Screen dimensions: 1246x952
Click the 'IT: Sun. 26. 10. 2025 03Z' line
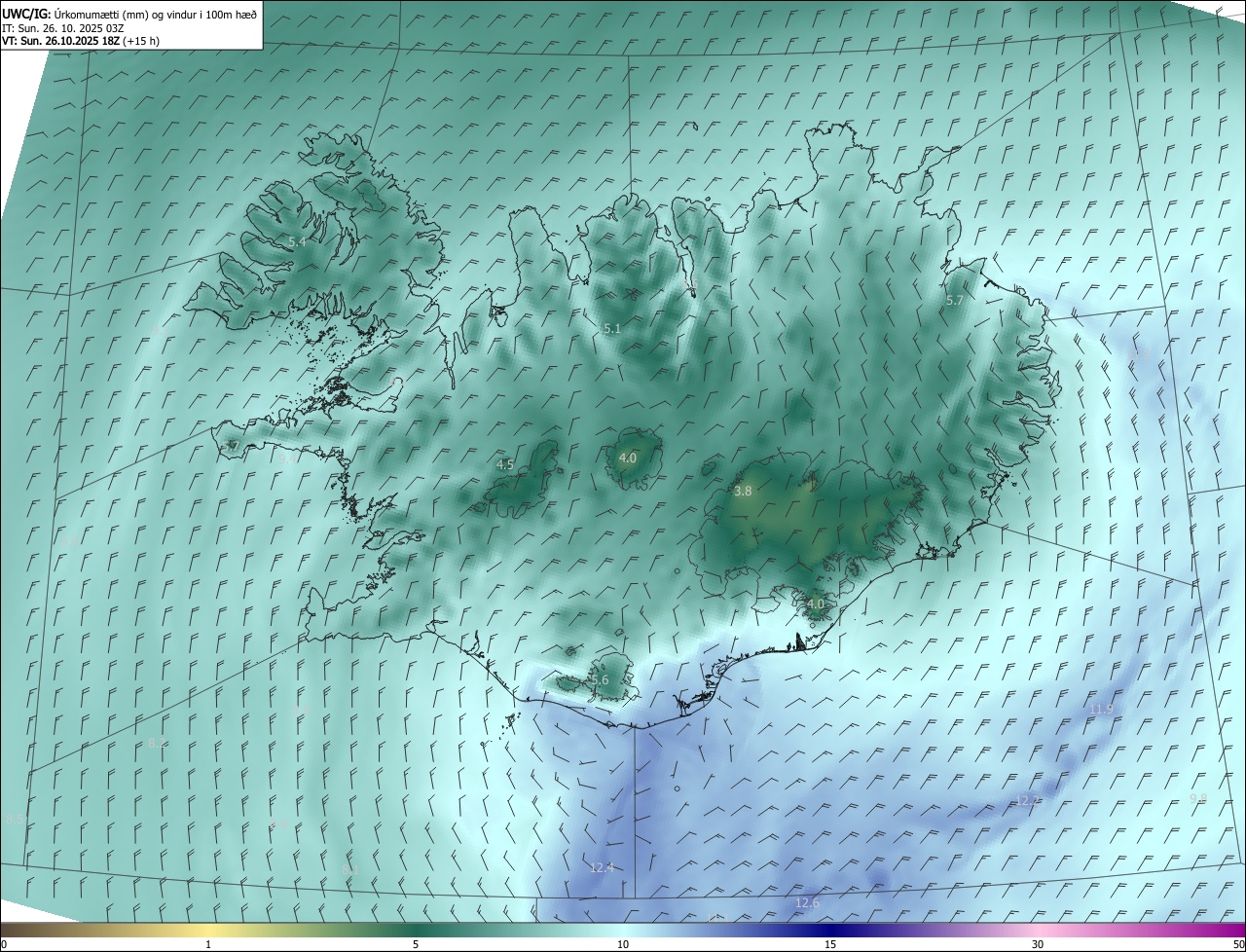point(63,28)
